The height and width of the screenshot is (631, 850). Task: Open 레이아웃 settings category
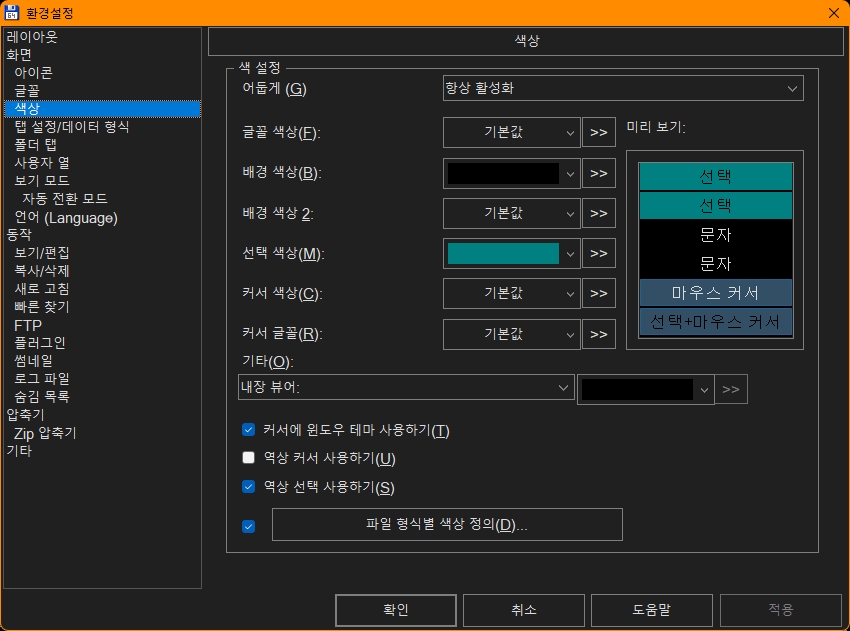31,37
